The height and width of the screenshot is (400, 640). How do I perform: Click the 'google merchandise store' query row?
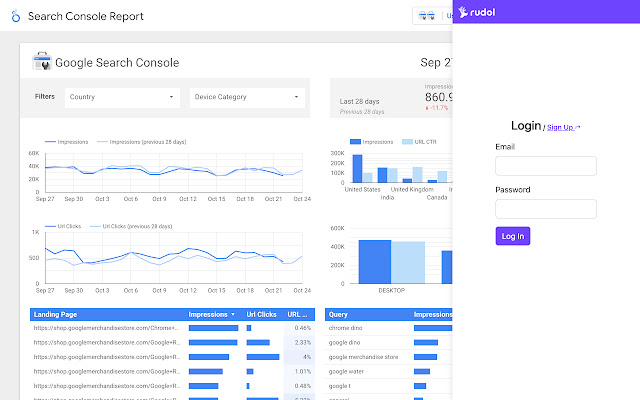pyautogui.click(x=389, y=357)
